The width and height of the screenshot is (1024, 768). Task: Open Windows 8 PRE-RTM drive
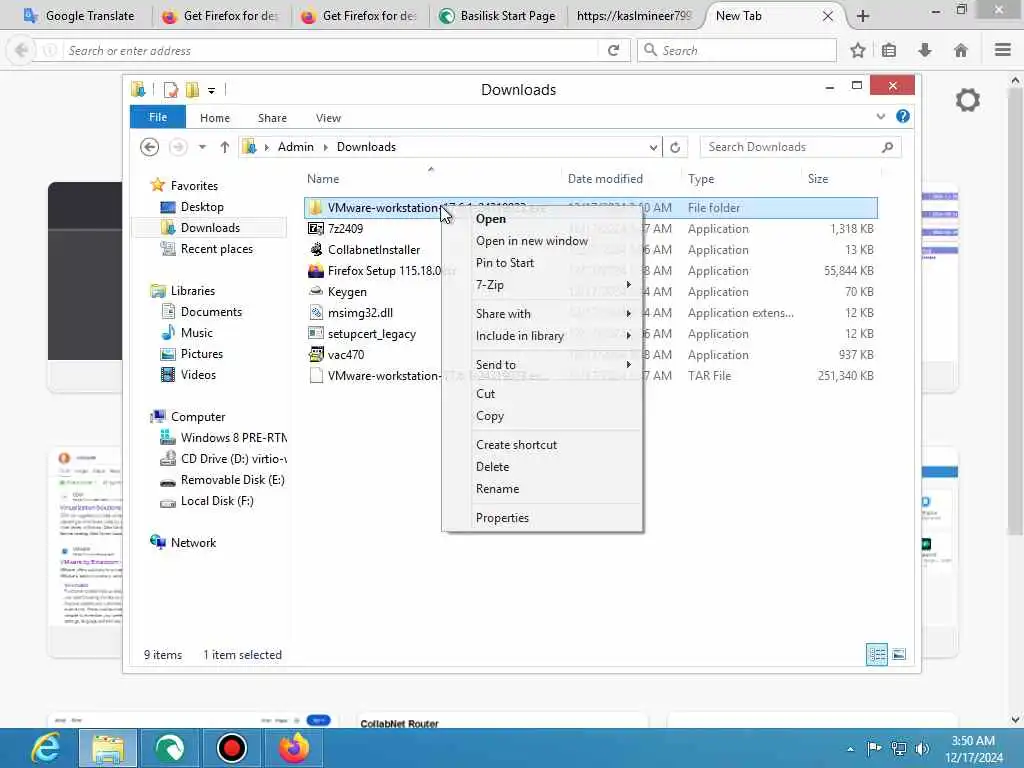pos(234,438)
